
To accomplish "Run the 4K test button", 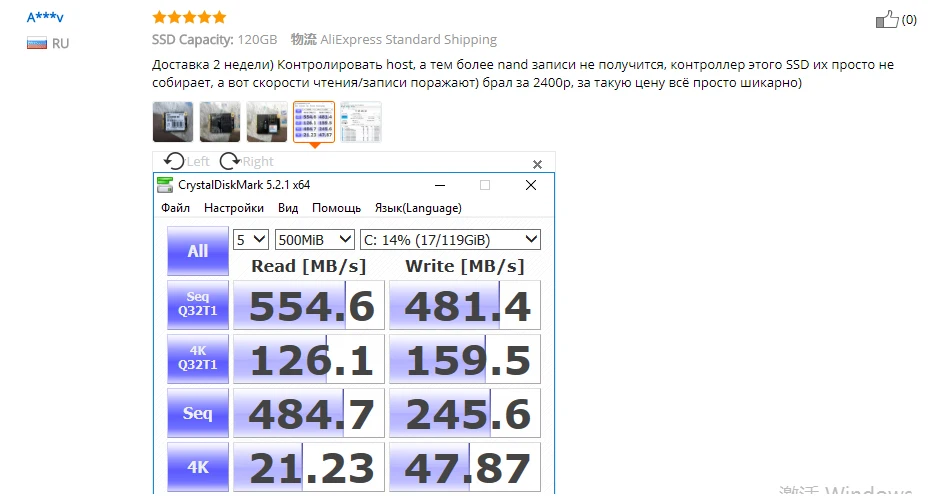I will (x=198, y=467).
